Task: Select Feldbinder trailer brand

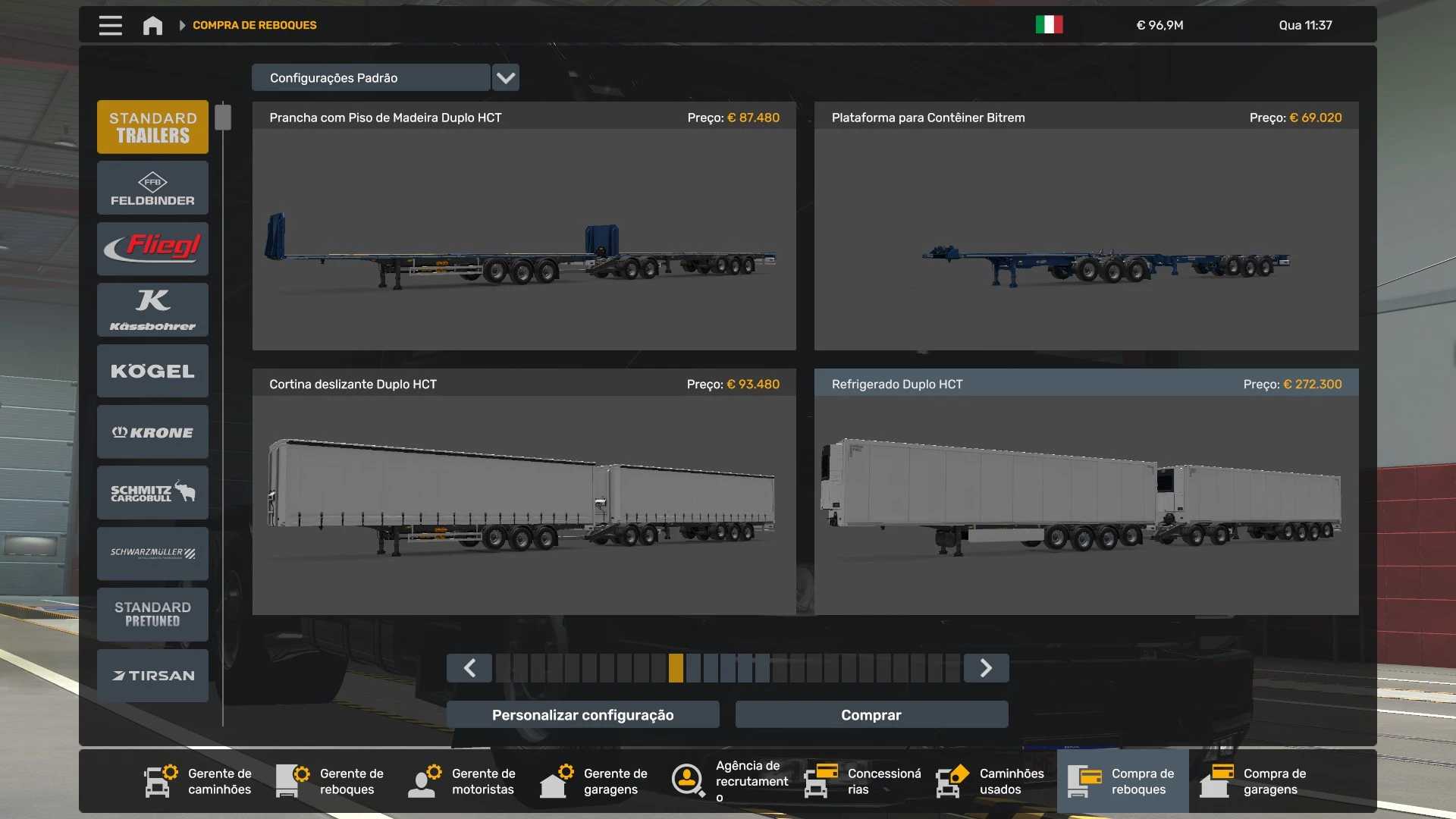Action: pyautogui.click(x=152, y=188)
